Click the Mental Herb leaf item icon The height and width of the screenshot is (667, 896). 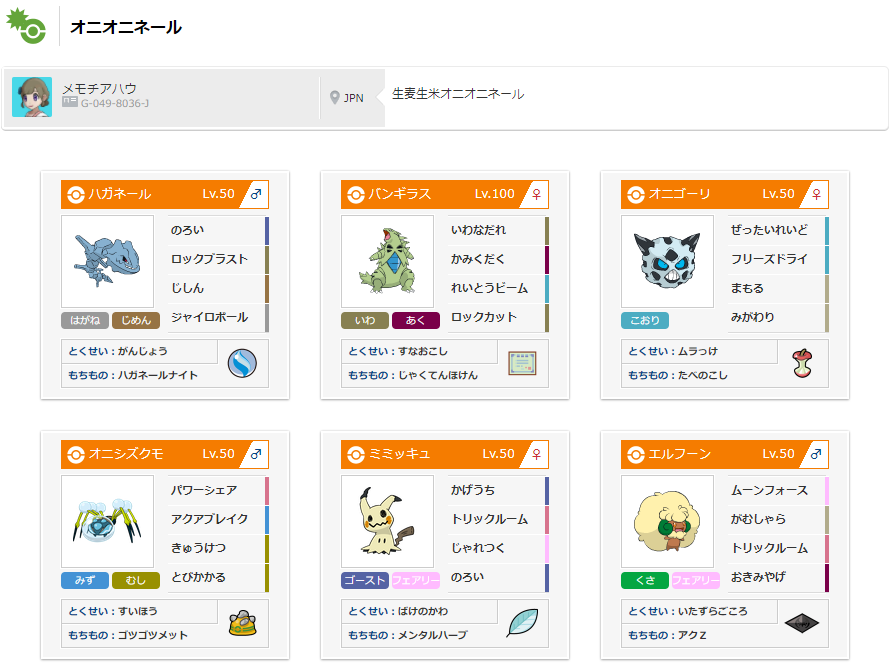pos(522,623)
